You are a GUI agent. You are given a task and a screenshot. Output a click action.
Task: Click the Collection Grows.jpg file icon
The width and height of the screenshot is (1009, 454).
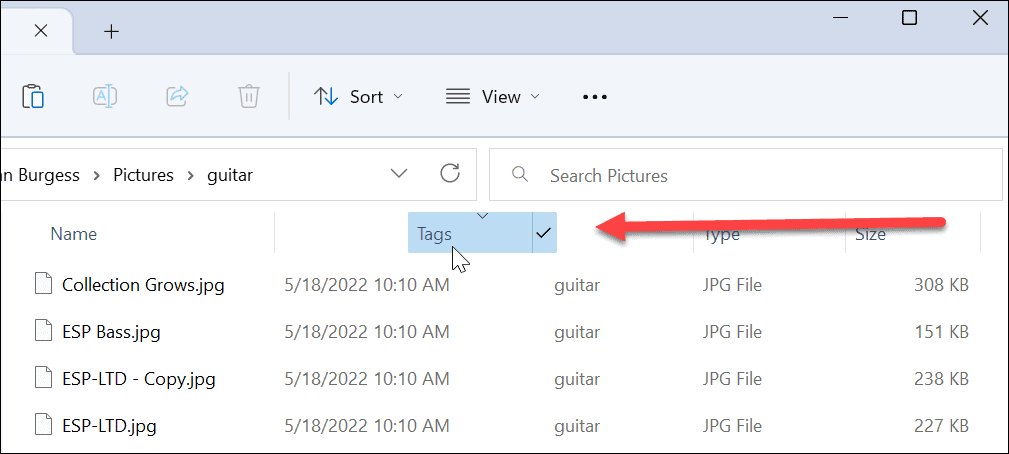tap(42, 285)
